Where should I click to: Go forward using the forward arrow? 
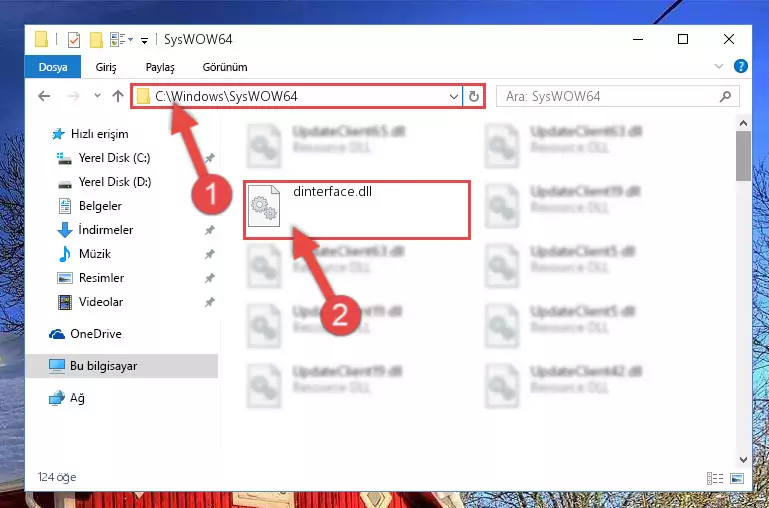(74, 96)
